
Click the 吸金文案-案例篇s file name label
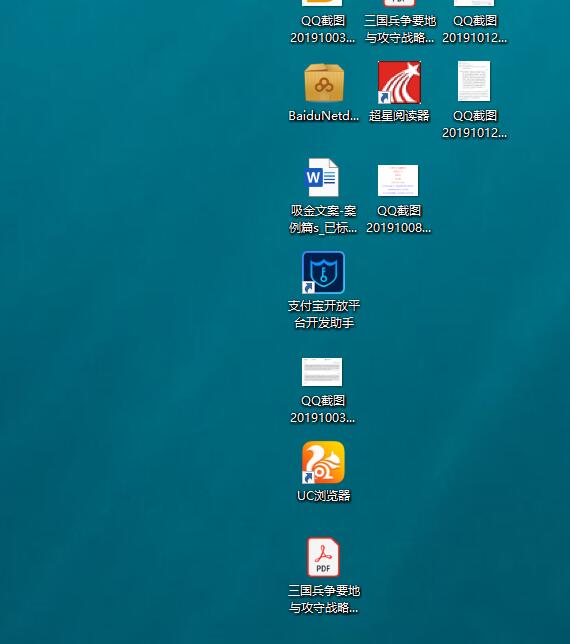(323, 219)
